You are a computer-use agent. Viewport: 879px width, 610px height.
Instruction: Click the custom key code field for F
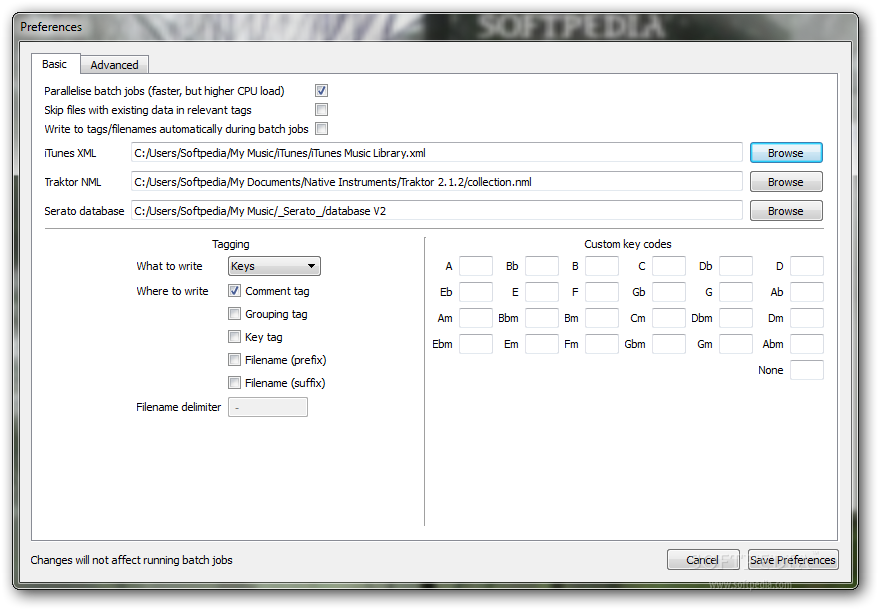(602, 292)
